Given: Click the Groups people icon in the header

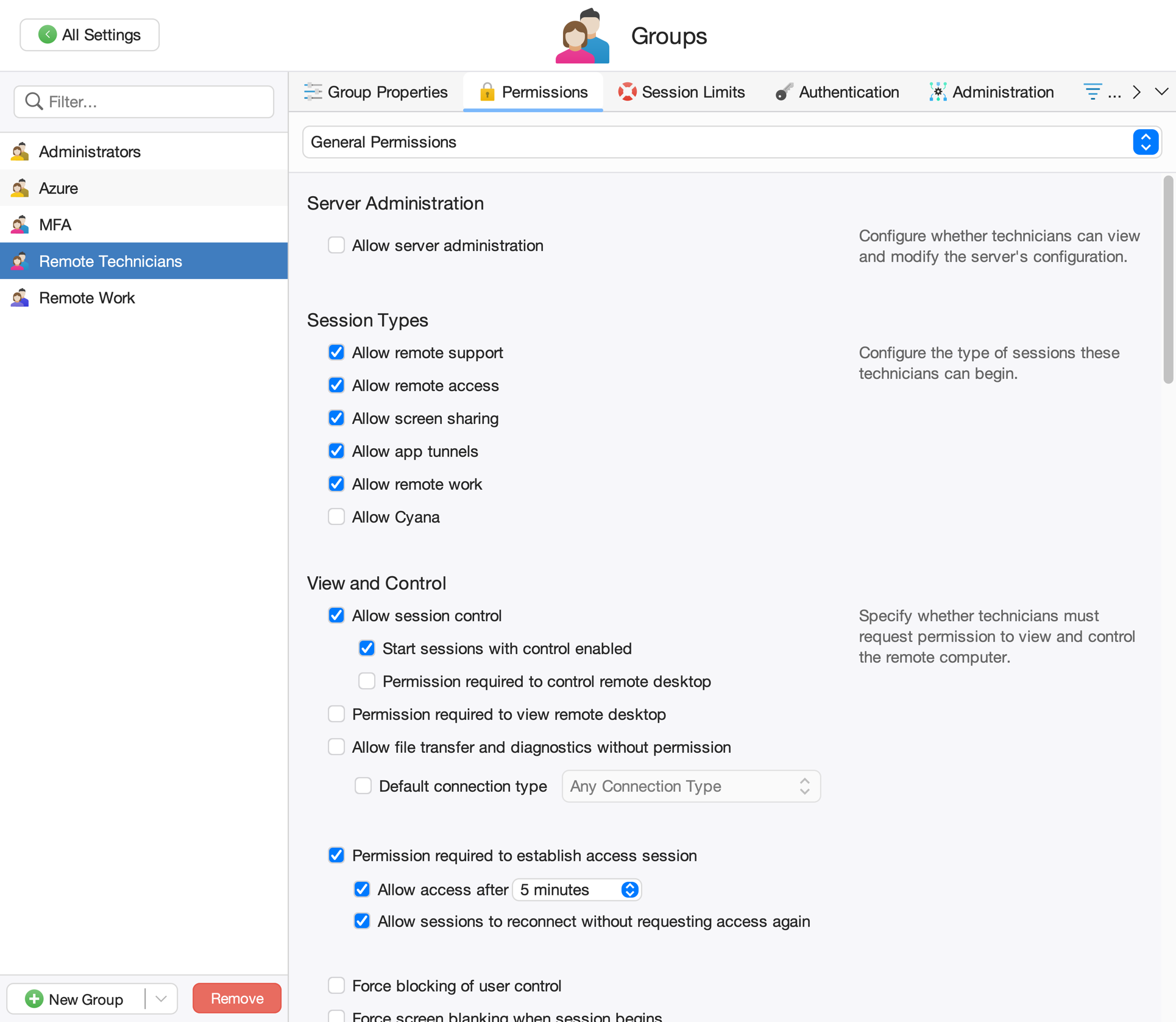Looking at the screenshot, I should (x=582, y=36).
